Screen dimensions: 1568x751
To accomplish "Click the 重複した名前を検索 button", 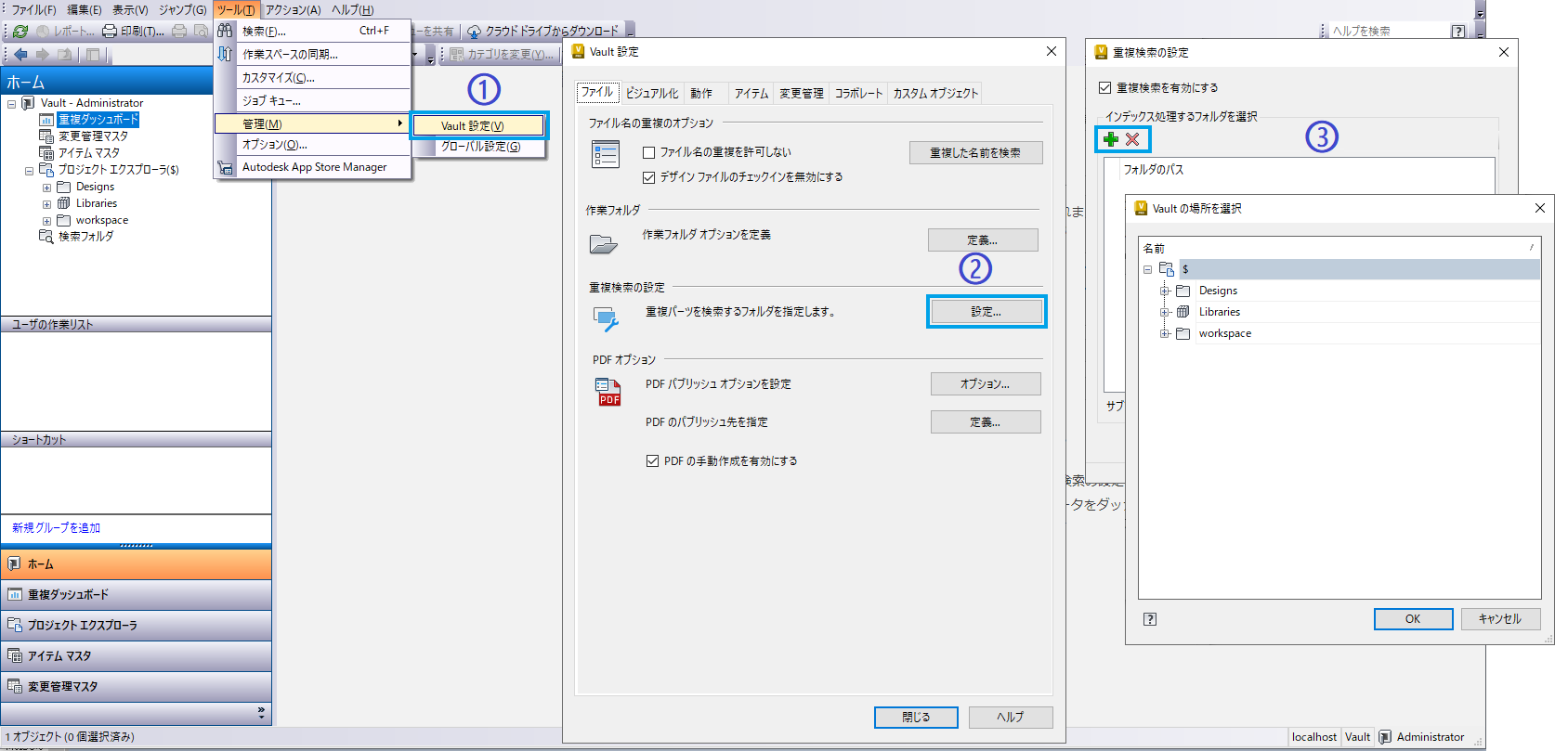I will pyautogui.click(x=975, y=152).
